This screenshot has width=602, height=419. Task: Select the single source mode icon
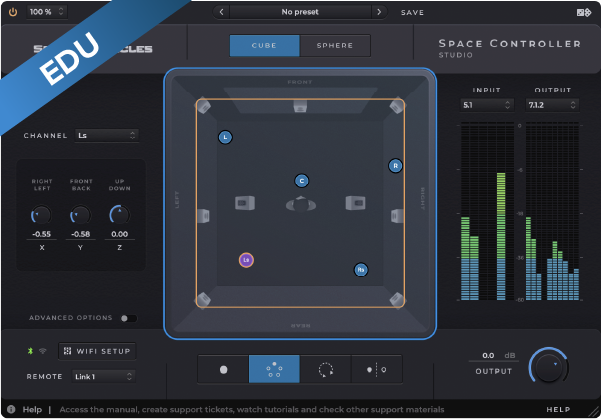224,369
